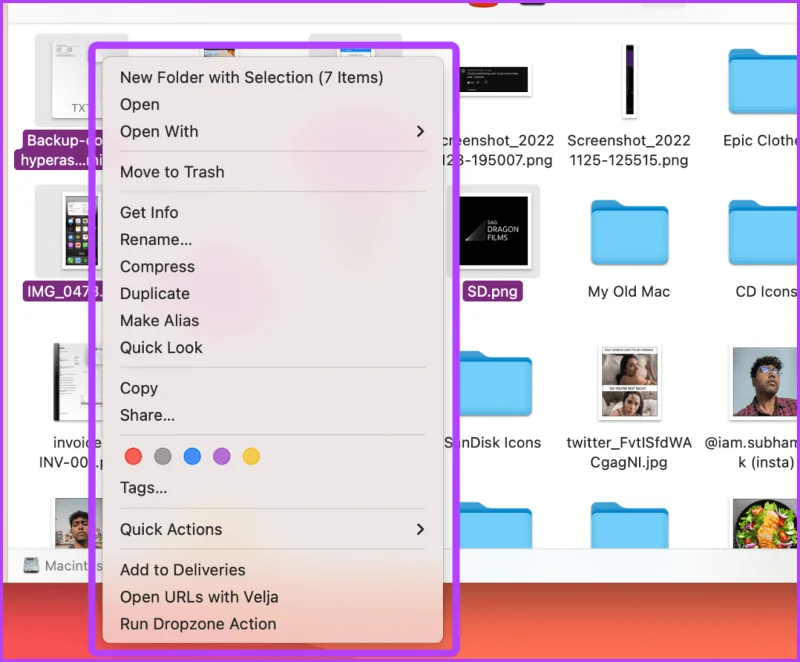Select the CD Icons folder
The width and height of the screenshot is (800, 662).
(764, 233)
